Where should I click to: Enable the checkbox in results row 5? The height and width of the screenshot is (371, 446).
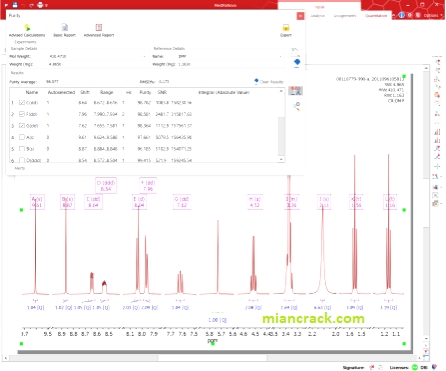tap(22, 149)
